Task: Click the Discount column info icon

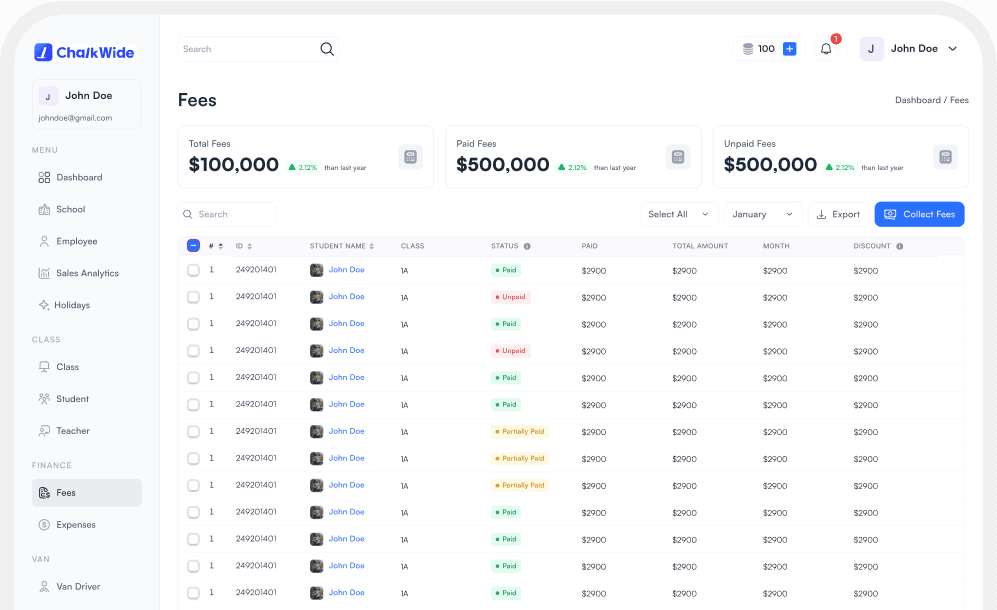Action: click(899, 246)
